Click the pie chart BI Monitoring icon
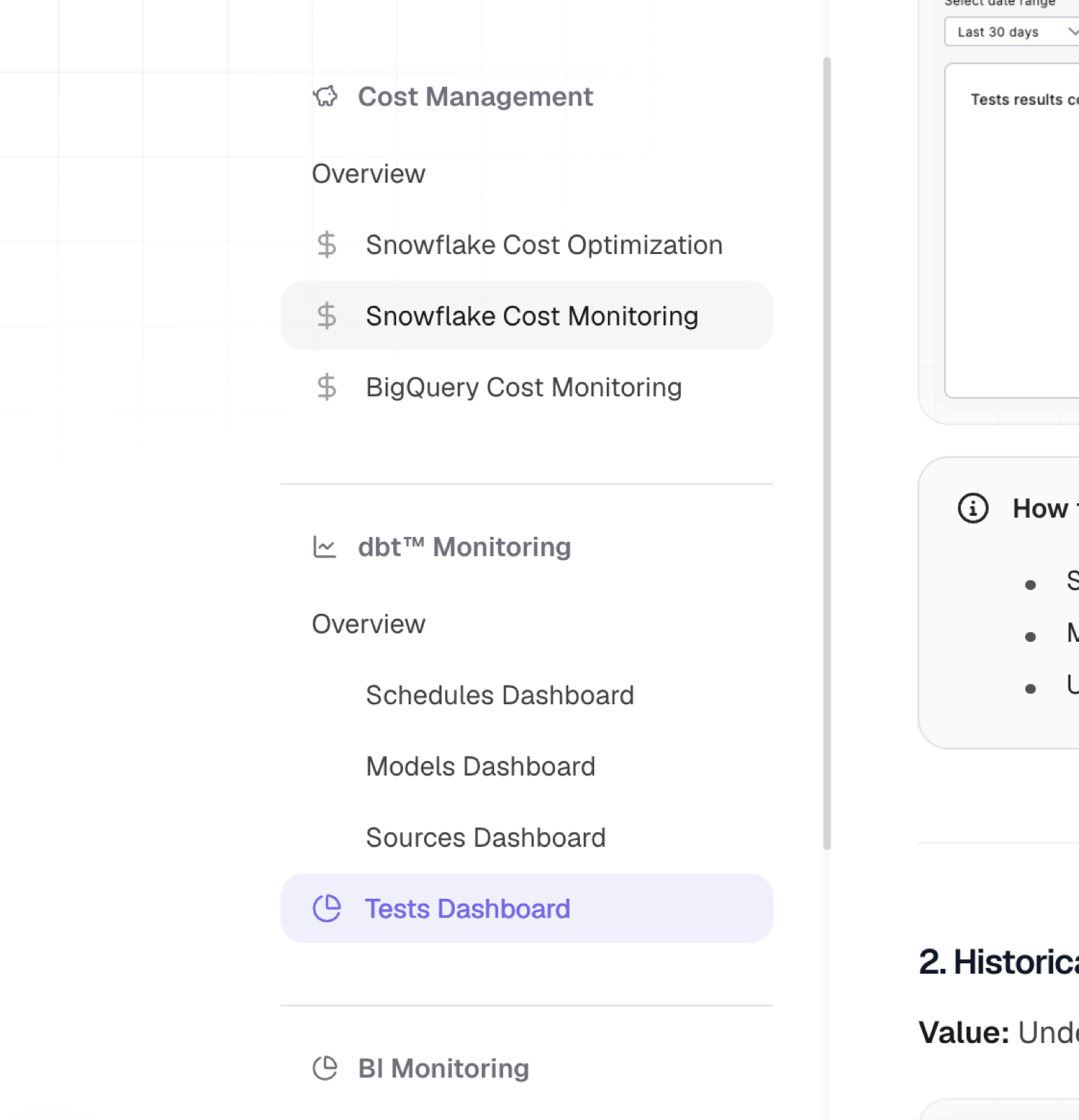The width and height of the screenshot is (1079, 1120). [325, 1068]
